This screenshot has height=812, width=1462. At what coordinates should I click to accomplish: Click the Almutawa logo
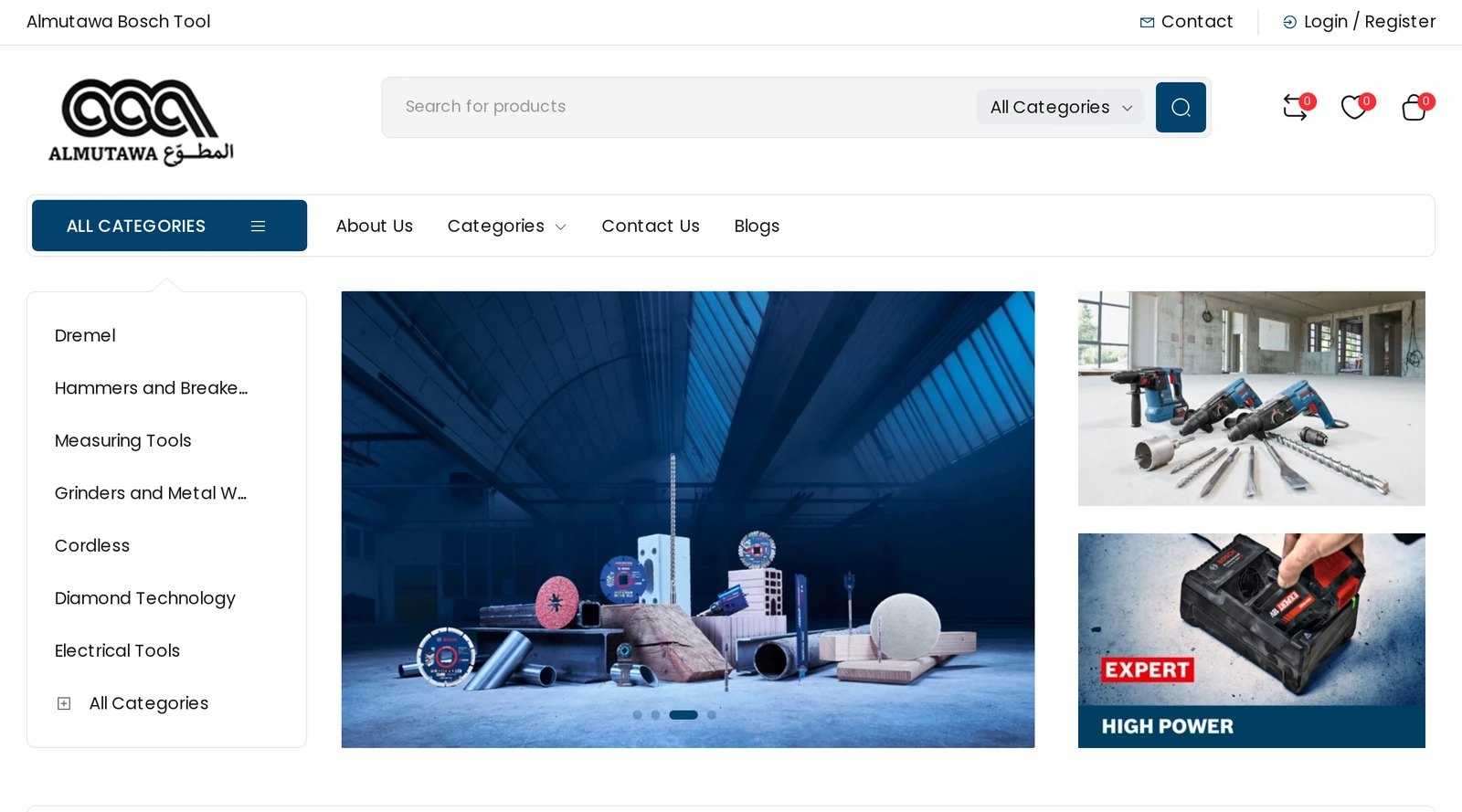tap(141, 122)
